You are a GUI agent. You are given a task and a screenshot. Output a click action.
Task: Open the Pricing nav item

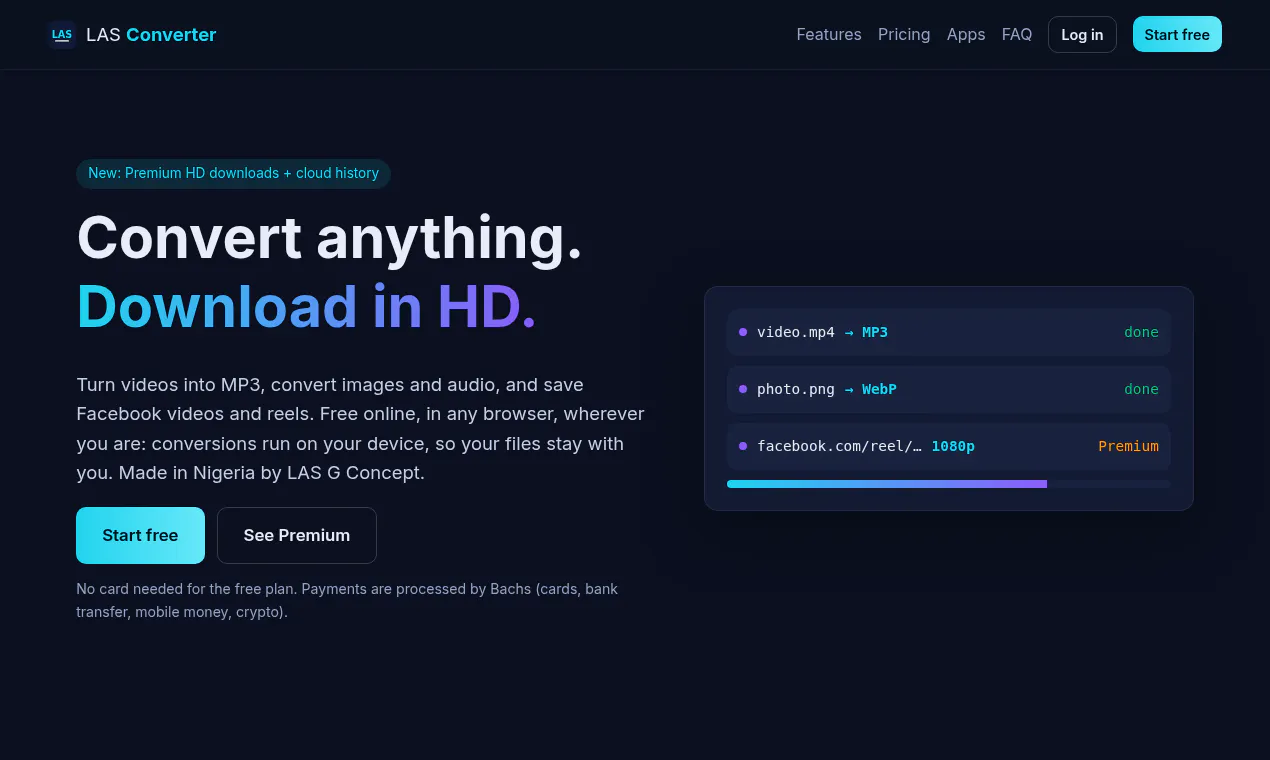[x=904, y=34]
